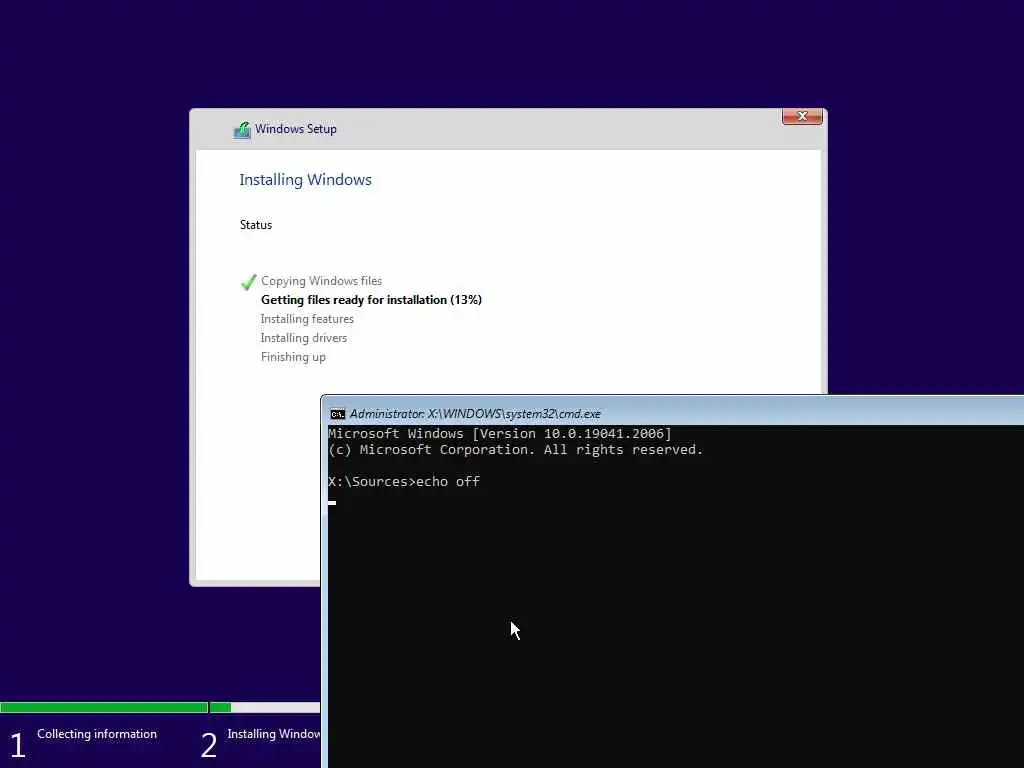This screenshot has width=1024, height=768.
Task: Click the 'Installing Windows' stage label at bottom
Action: pyautogui.click(x=274, y=734)
